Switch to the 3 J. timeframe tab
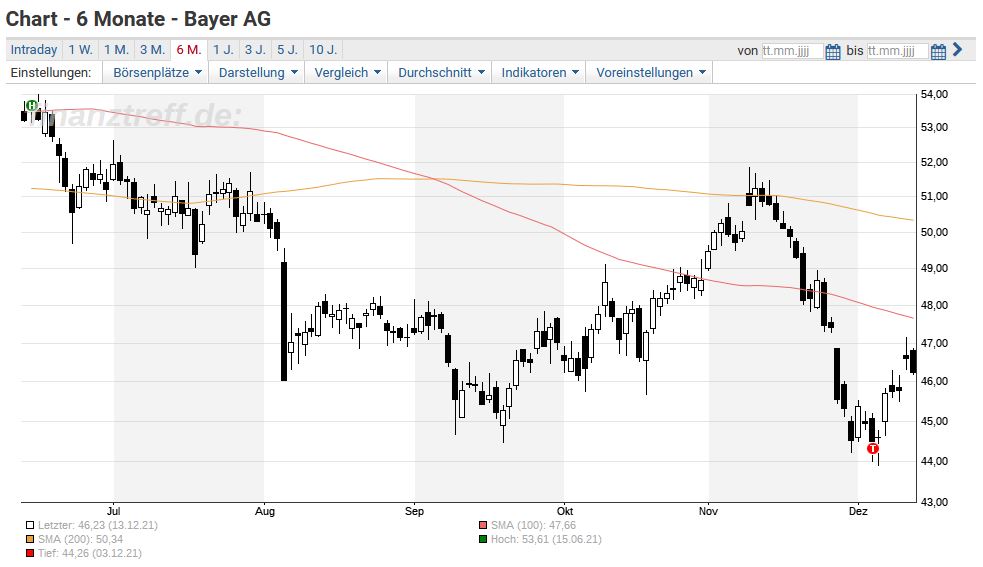 255,50
